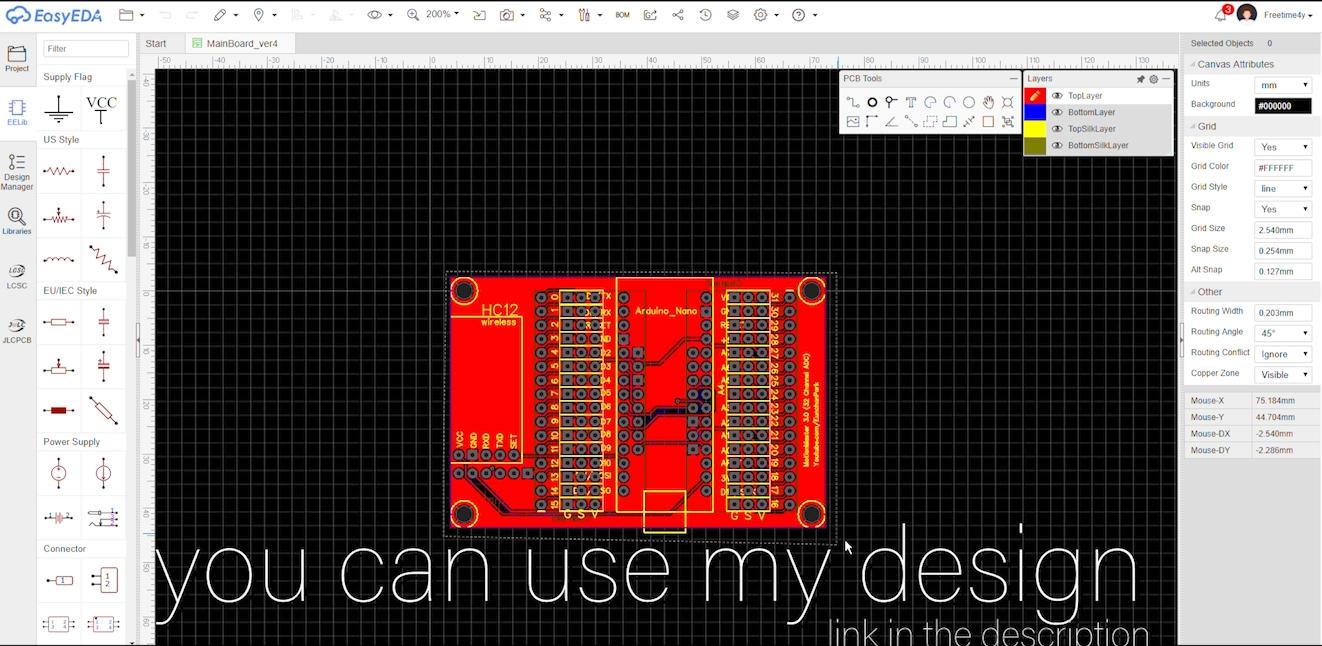Image resolution: width=1322 pixels, height=646 pixels.
Task: Open the Routing Angle dropdown
Action: [x=1283, y=333]
